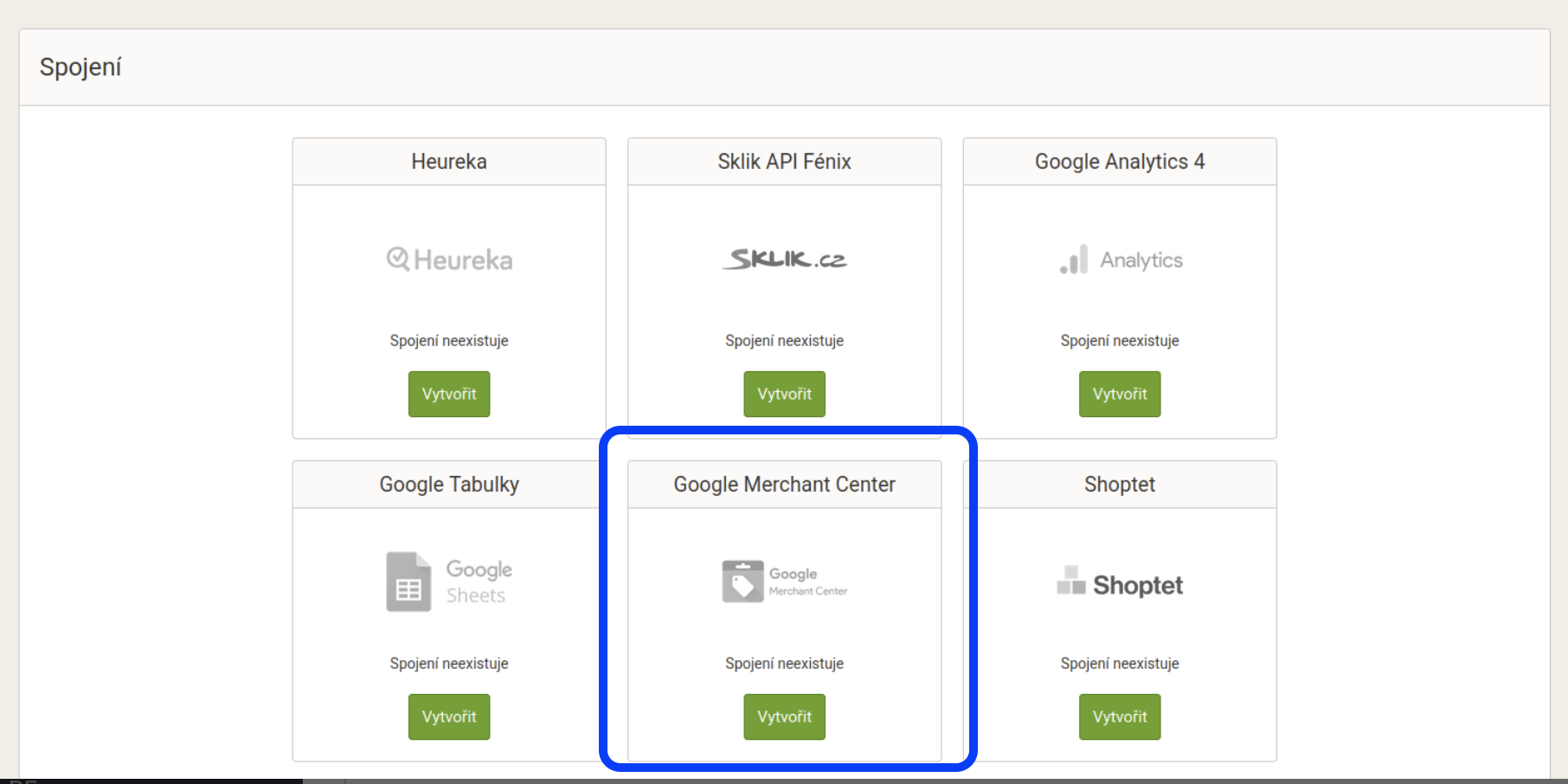The image size is (1568, 784).
Task: Create the Heureka connection with Vytvořit
Action: pos(449,394)
